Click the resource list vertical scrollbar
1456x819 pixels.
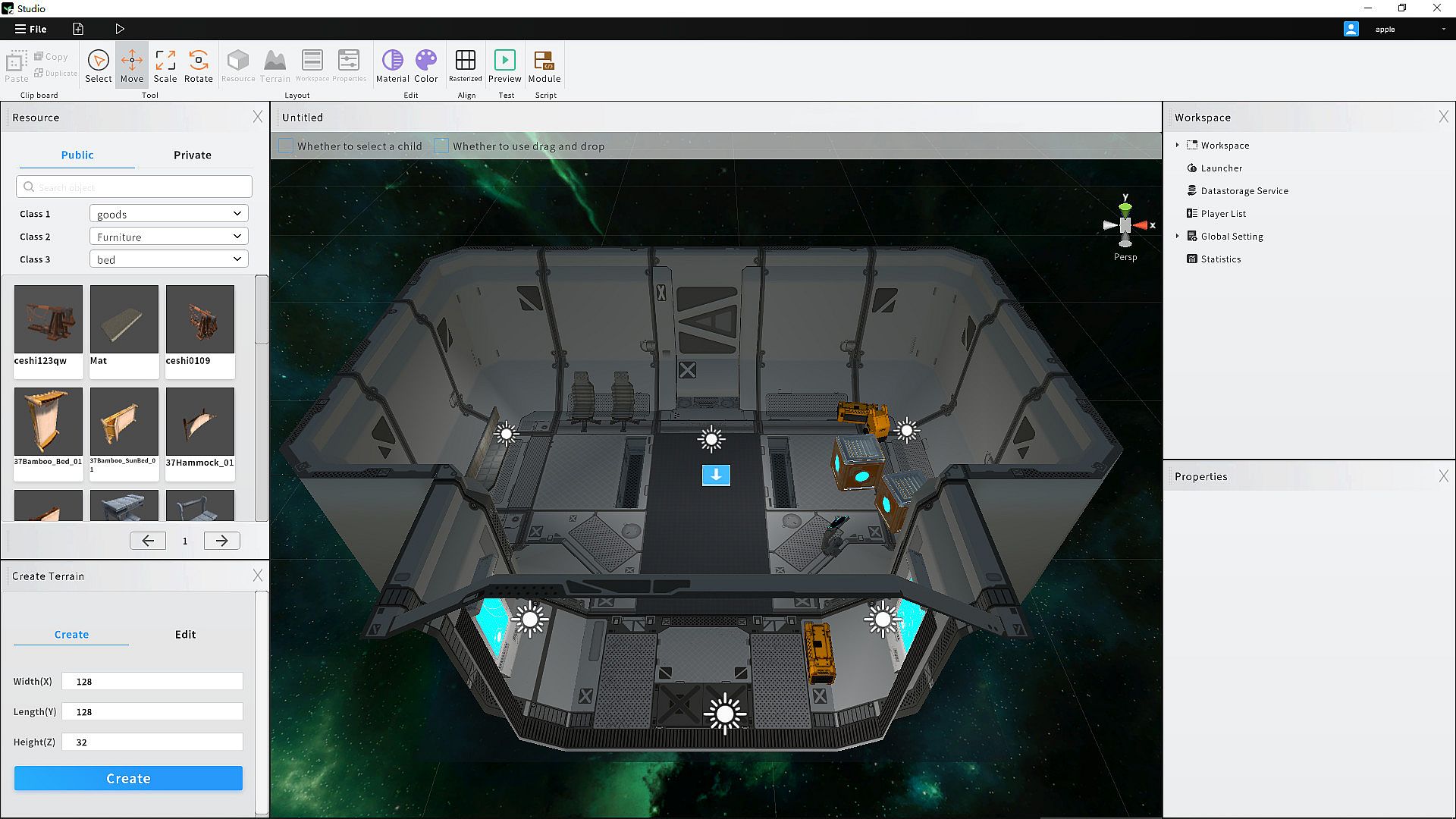(x=262, y=311)
